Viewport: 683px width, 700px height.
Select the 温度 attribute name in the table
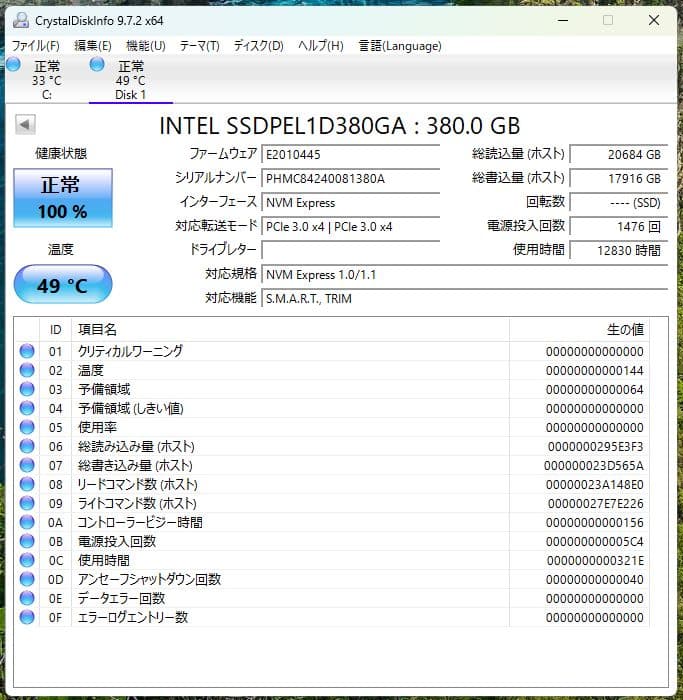click(91, 370)
